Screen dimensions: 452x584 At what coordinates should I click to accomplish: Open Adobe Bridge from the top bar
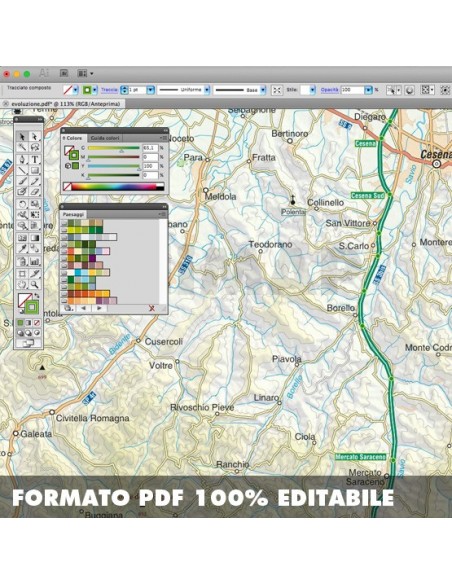pyautogui.click(x=64, y=73)
